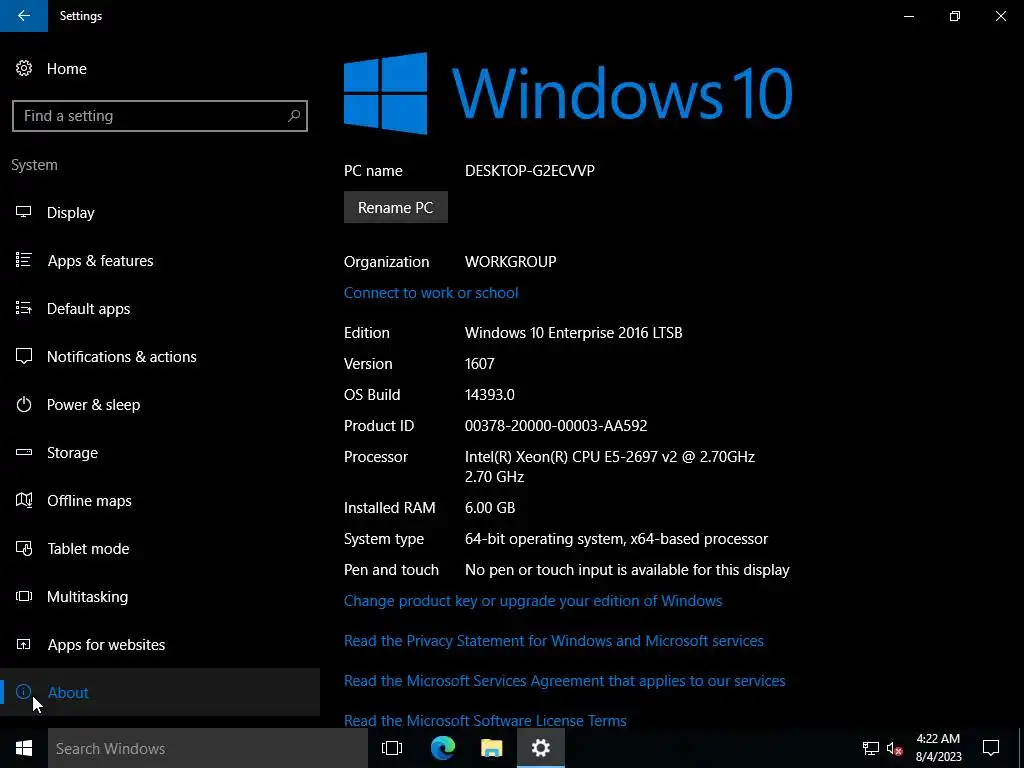Screen dimensions: 1024x768
Task: Click the Offline maps map icon
Action: [24, 500]
